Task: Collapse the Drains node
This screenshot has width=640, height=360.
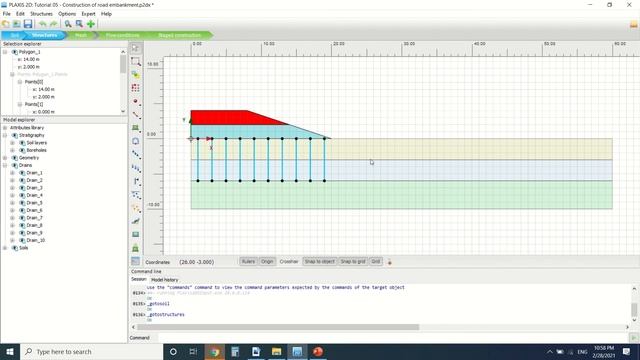Action: (5, 165)
